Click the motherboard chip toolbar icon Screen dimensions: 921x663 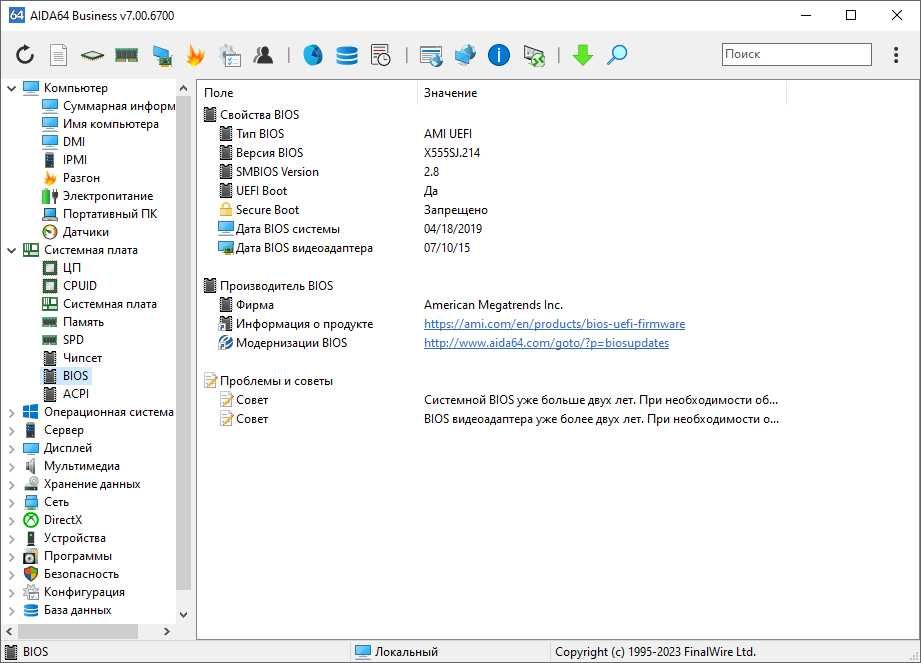click(x=92, y=56)
